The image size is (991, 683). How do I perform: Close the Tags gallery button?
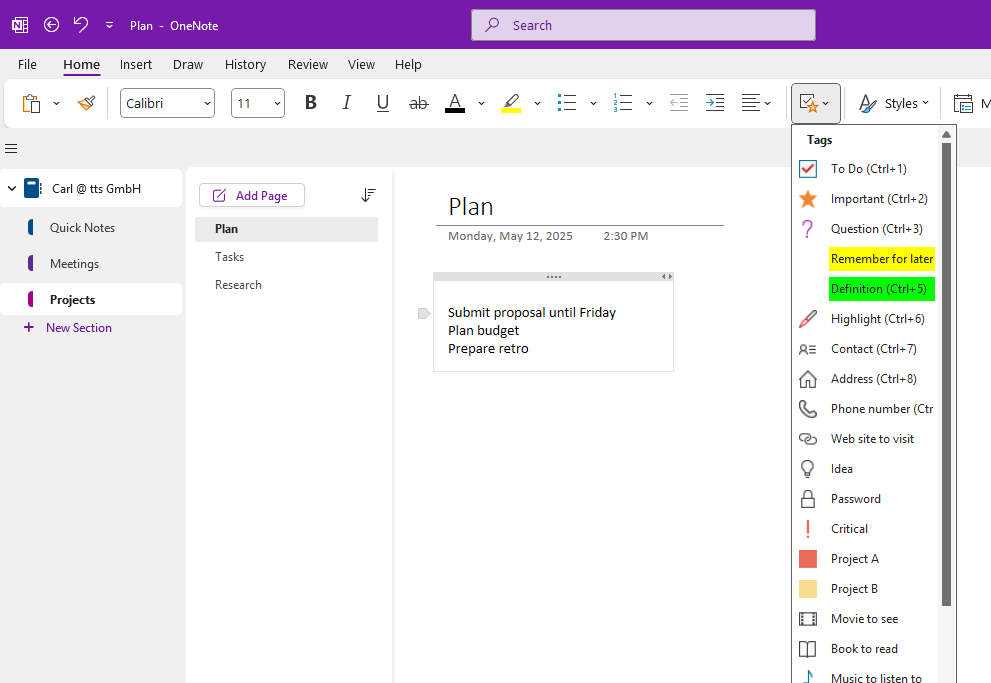pyautogui.click(x=815, y=103)
